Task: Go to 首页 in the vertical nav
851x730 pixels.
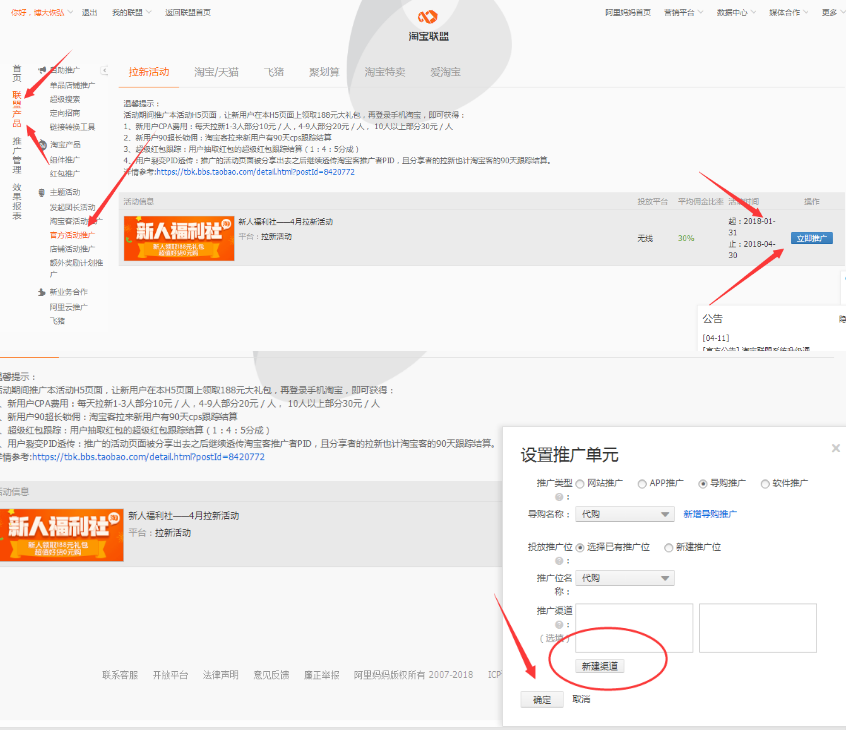Action: pos(17,73)
